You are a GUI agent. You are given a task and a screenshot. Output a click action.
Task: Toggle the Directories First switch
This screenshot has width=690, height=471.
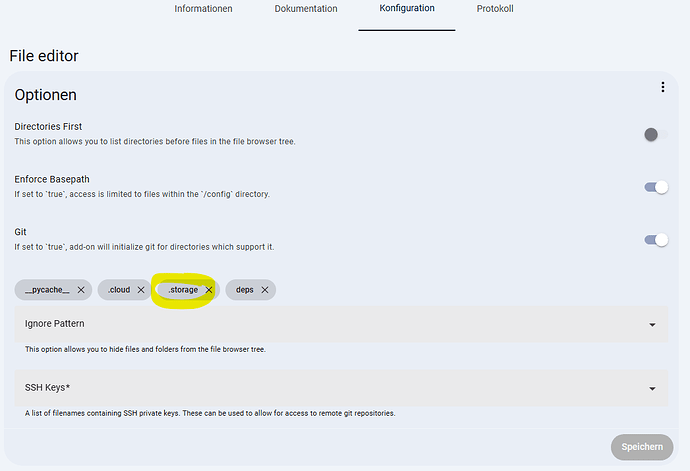pyautogui.click(x=656, y=134)
